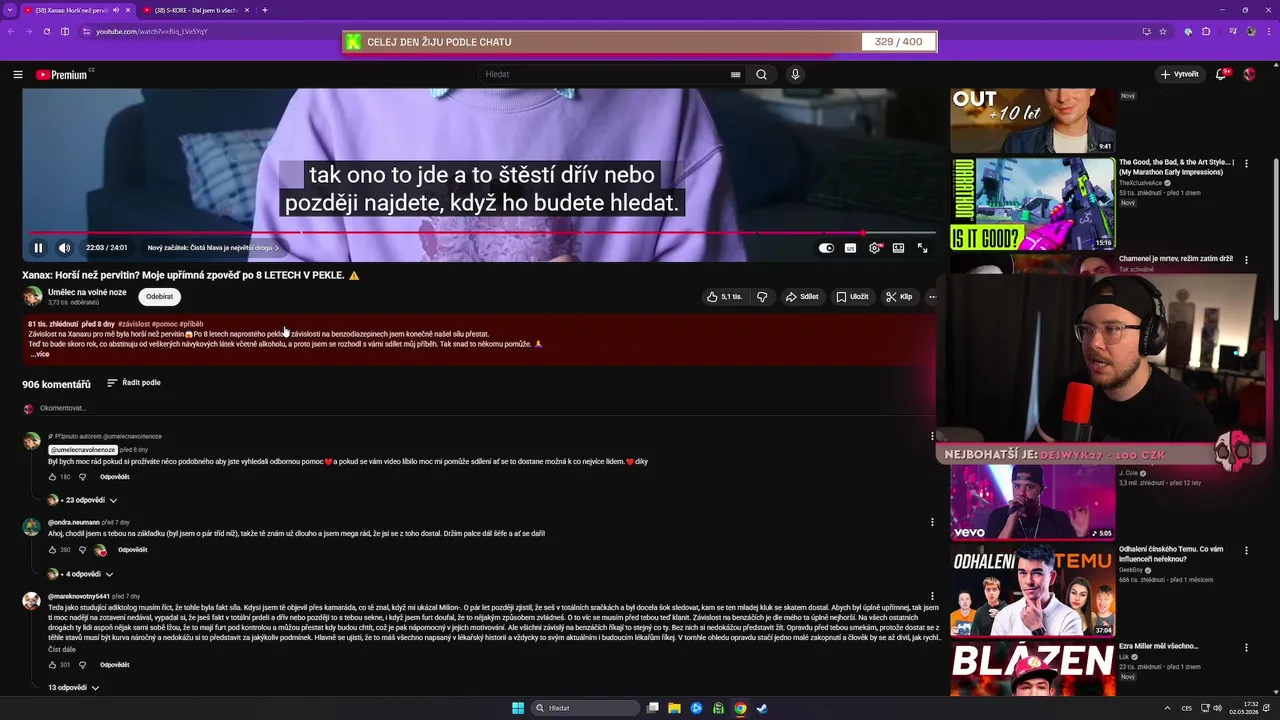1280x720 pixels.
Task: Open channel Umělec na volné noze
Action: click(87, 292)
